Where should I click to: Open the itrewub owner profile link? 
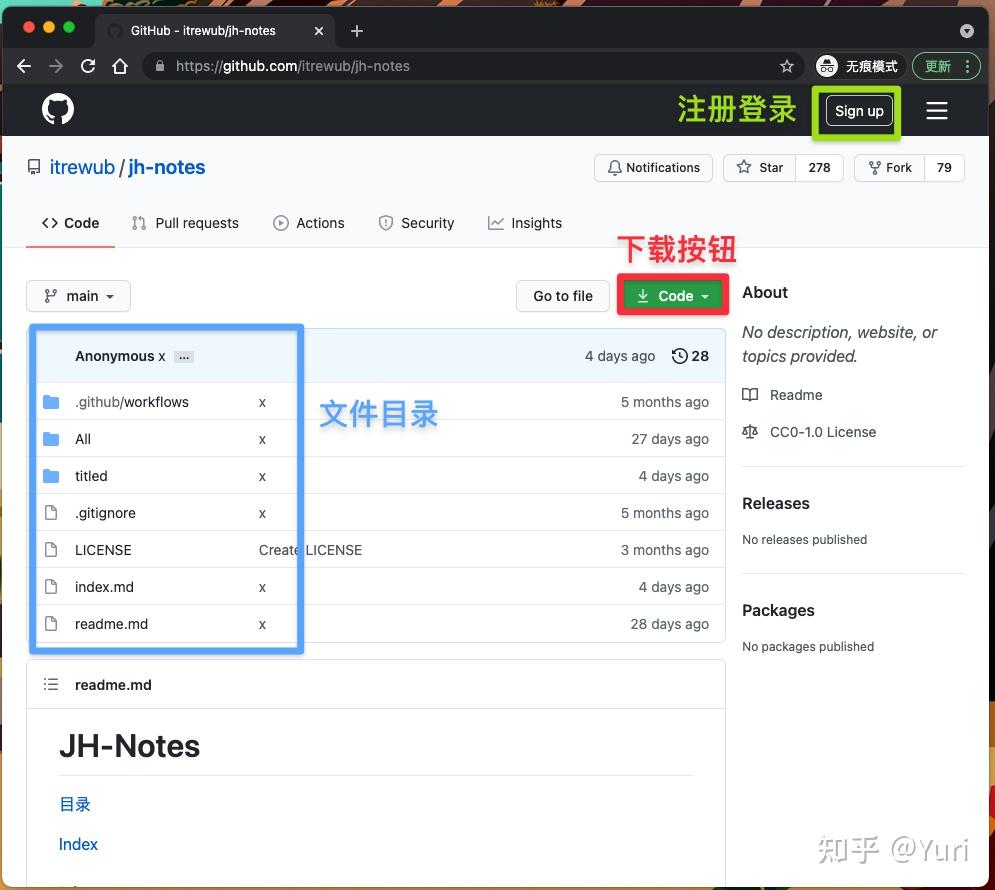point(82,167)
